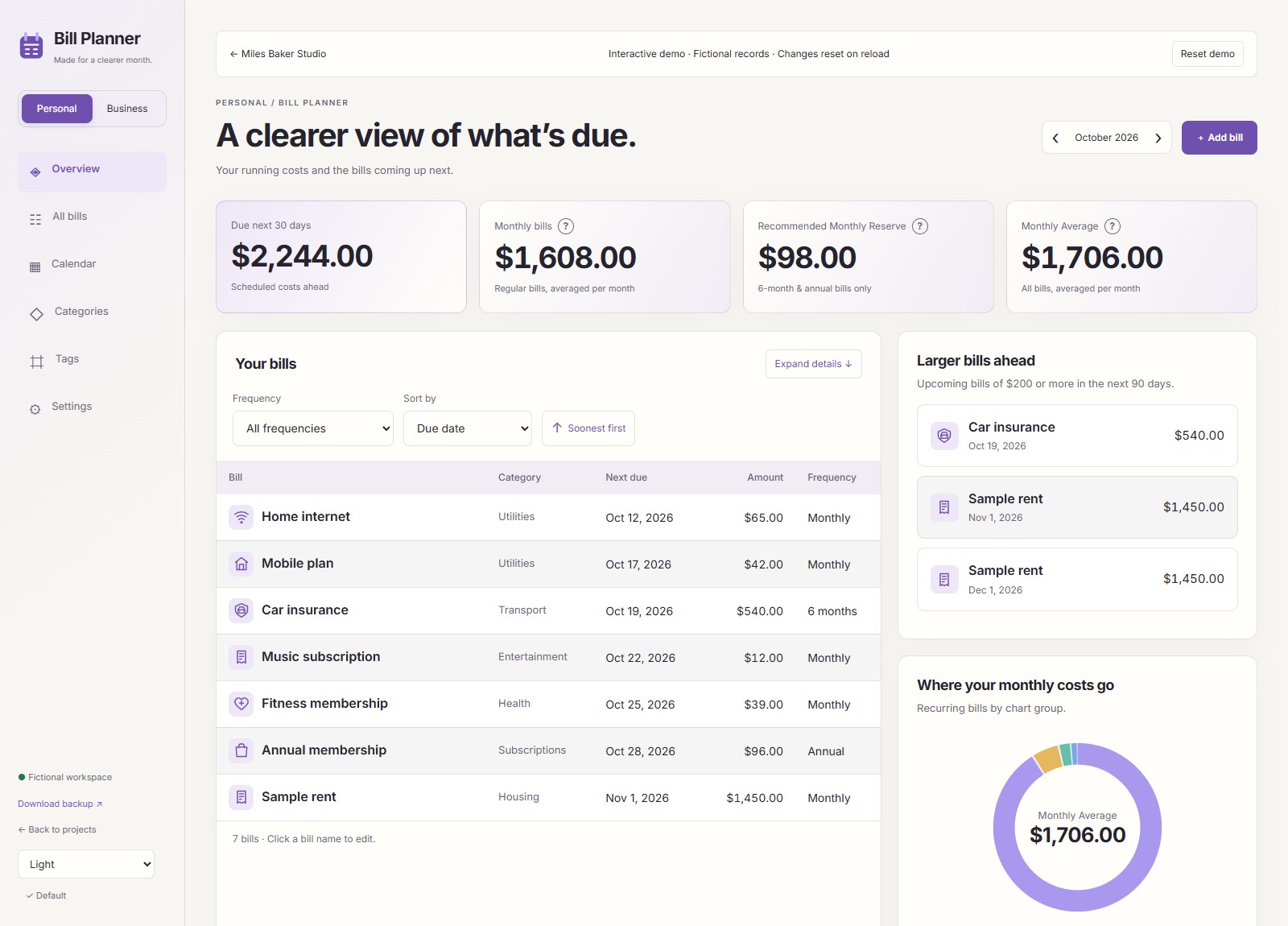Viewport: 1288px width, 926px height.
Task: Click the bag icon beside Annual membership
Action: click(242, 750)
